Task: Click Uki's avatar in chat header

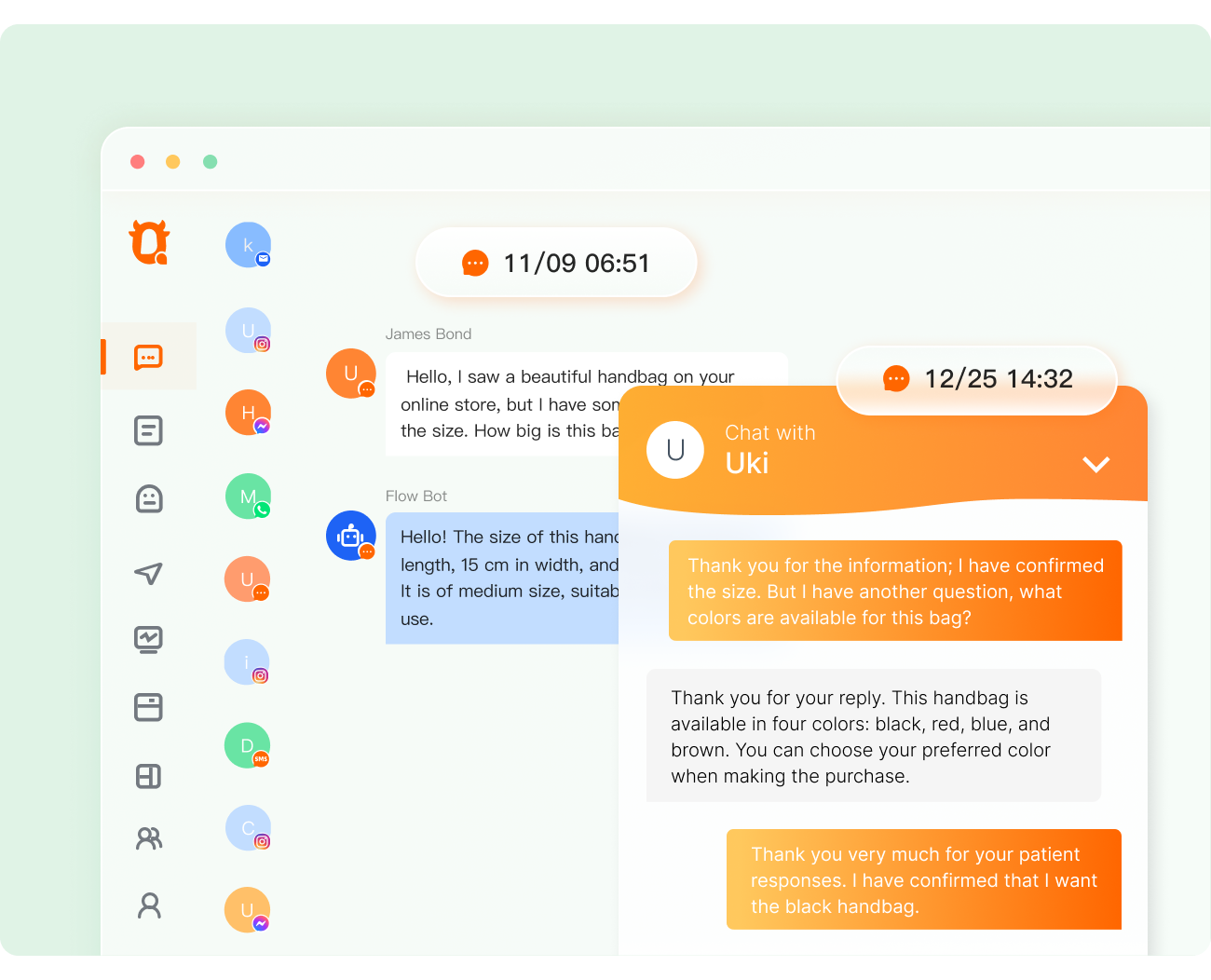Action: point(675,450)
